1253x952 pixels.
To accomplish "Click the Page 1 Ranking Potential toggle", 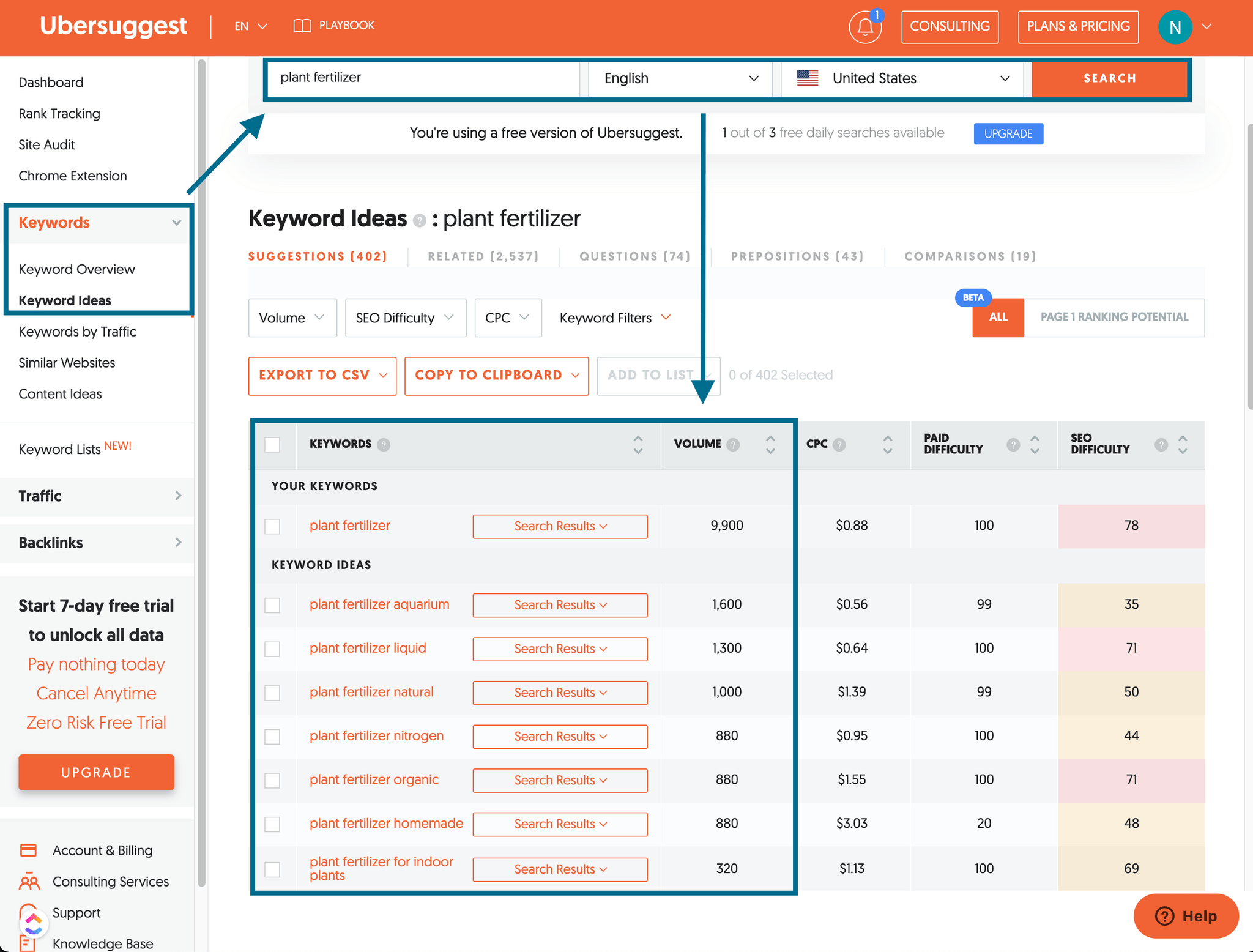I will point(1113,317).
